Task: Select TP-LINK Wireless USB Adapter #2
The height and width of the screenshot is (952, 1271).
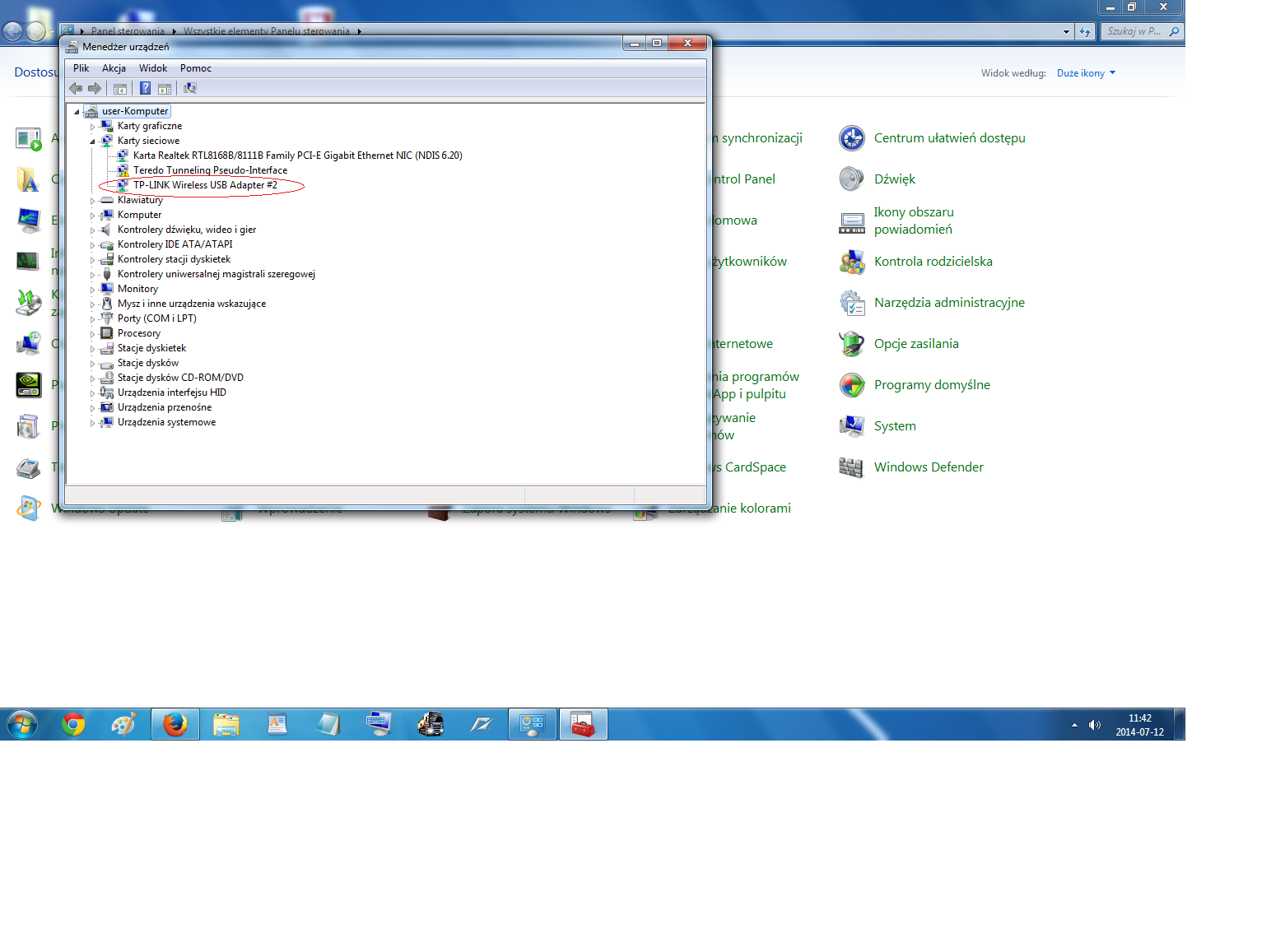Action: [206, 185]
